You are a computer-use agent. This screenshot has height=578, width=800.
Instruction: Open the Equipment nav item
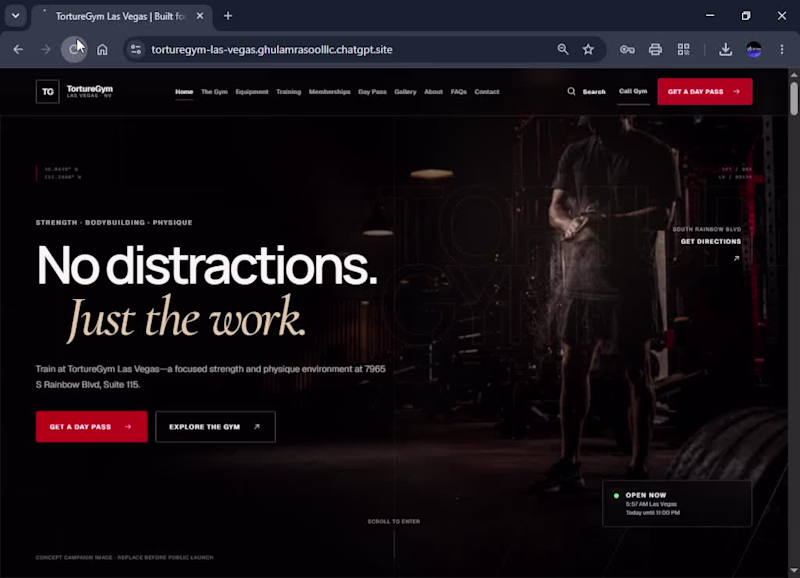tap(252, 92)
